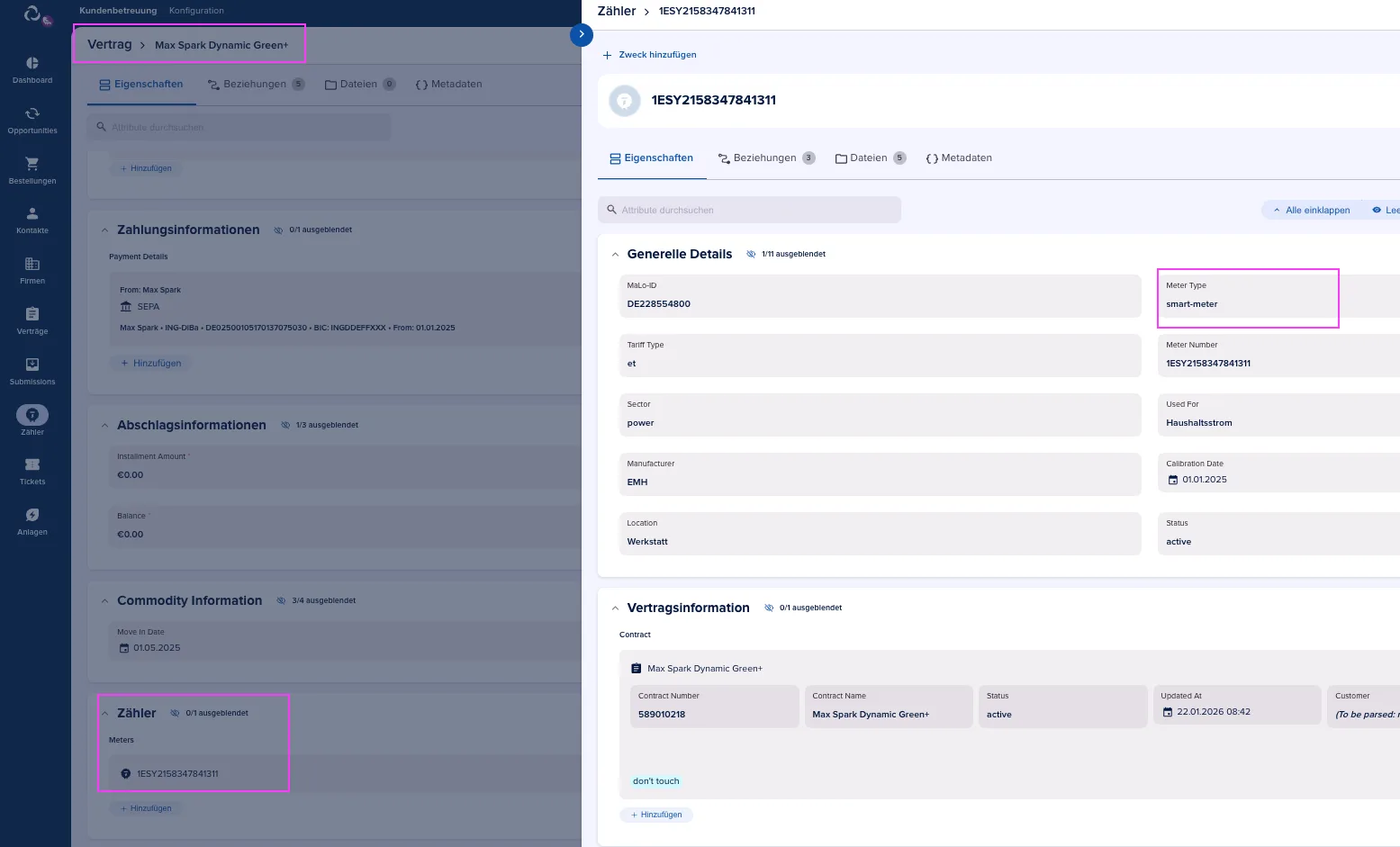Collapse the Zähler section in the contract

(105, 714)
